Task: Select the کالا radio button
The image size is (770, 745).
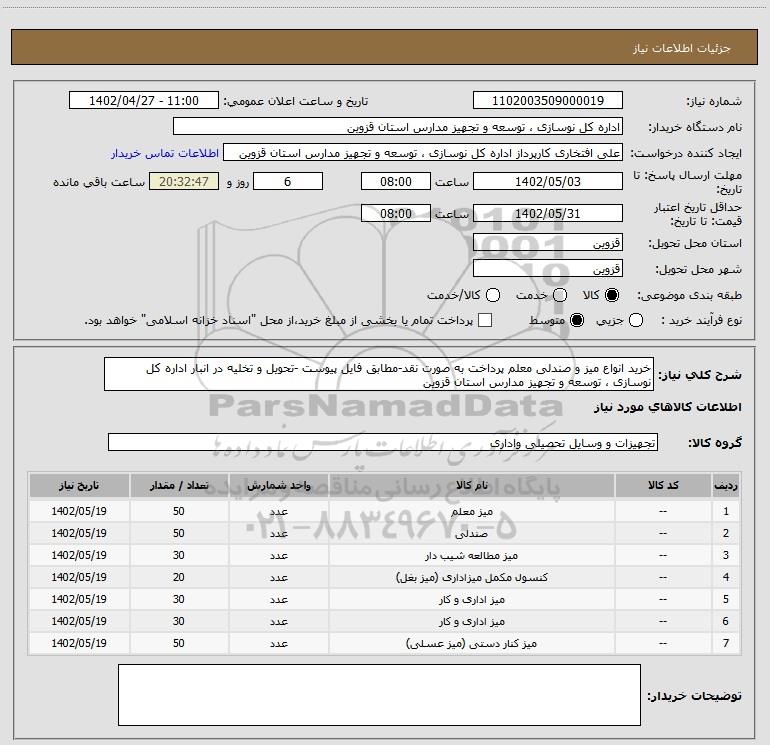Action: (x=612, y=295)
